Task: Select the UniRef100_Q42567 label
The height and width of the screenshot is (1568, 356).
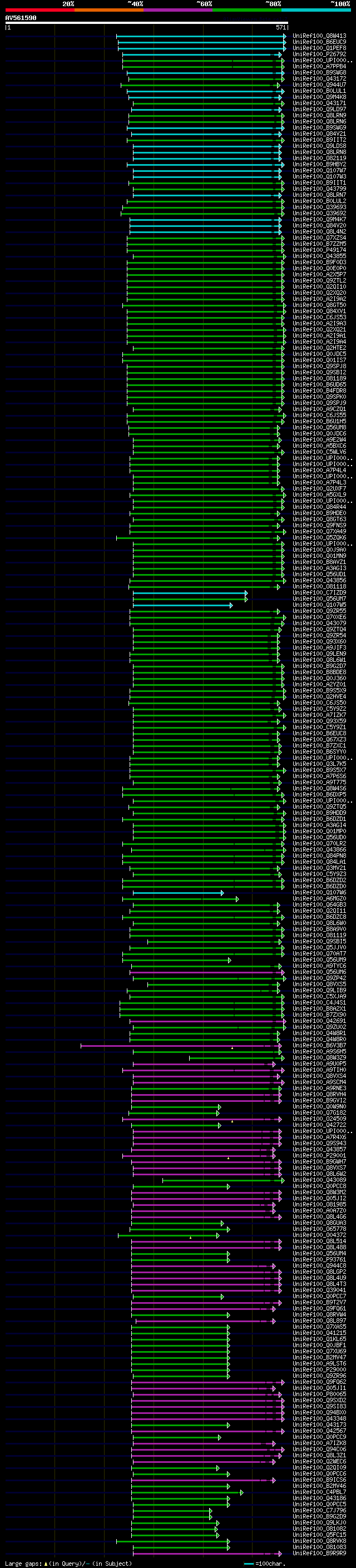Action: click(319, 1431)
